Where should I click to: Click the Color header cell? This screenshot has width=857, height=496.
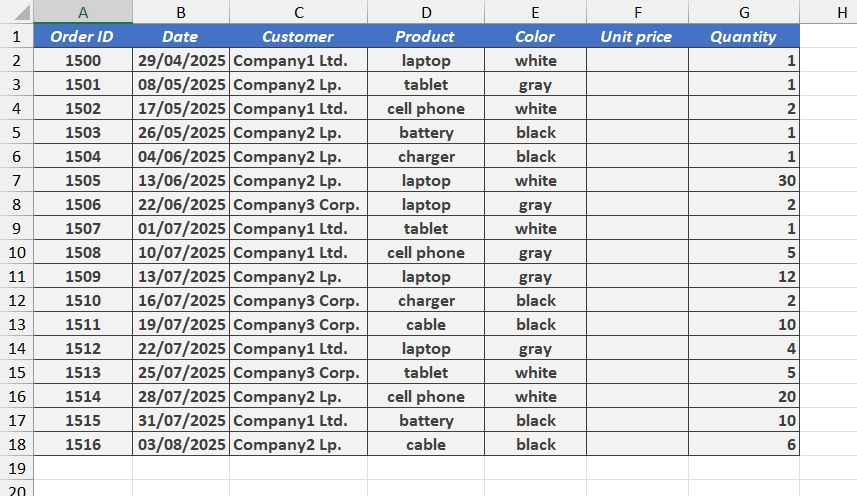click(x=535, y=36)
